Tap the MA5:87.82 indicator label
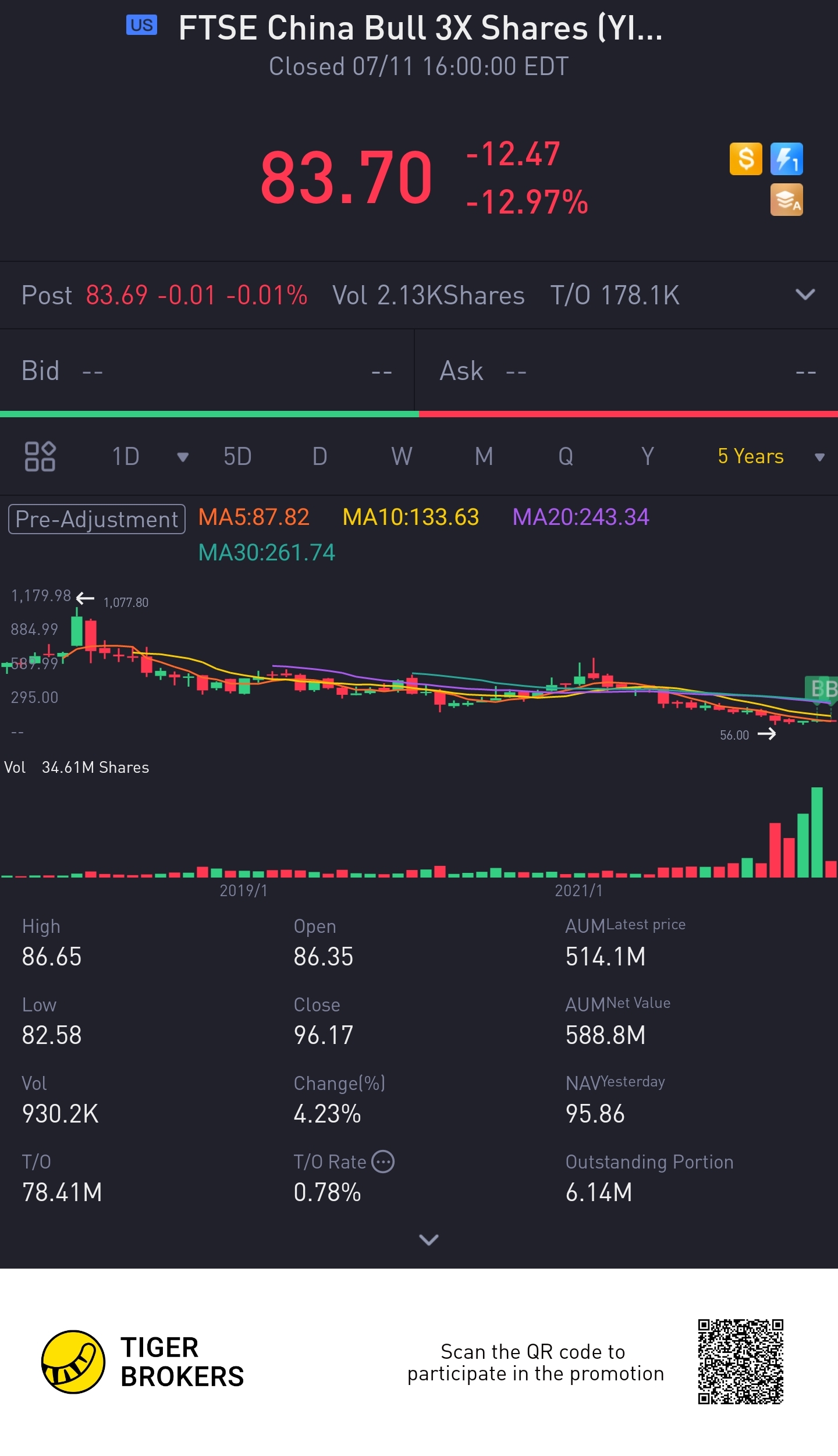838x1456 pixels. click(254, 517)
